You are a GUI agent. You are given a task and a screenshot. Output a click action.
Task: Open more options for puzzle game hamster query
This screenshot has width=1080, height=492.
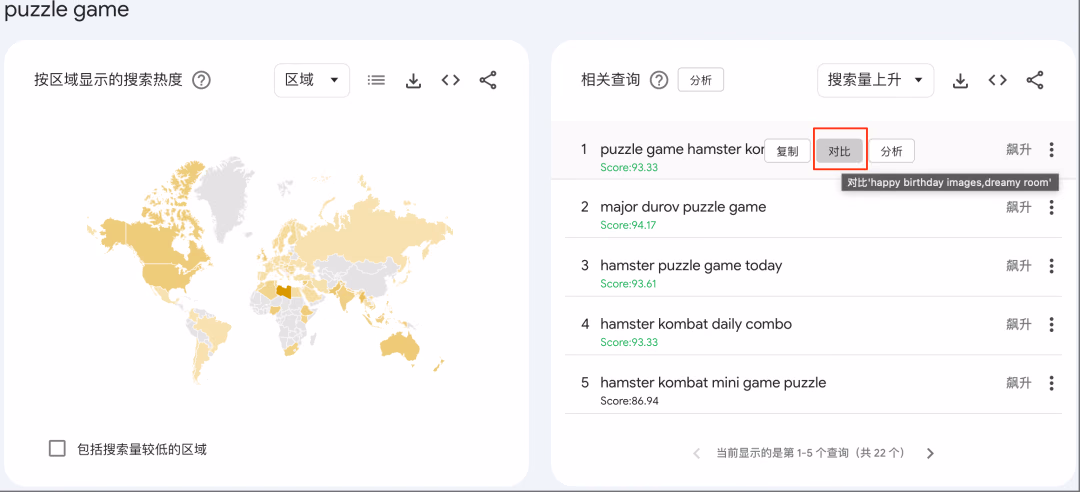coord(1051,150)
